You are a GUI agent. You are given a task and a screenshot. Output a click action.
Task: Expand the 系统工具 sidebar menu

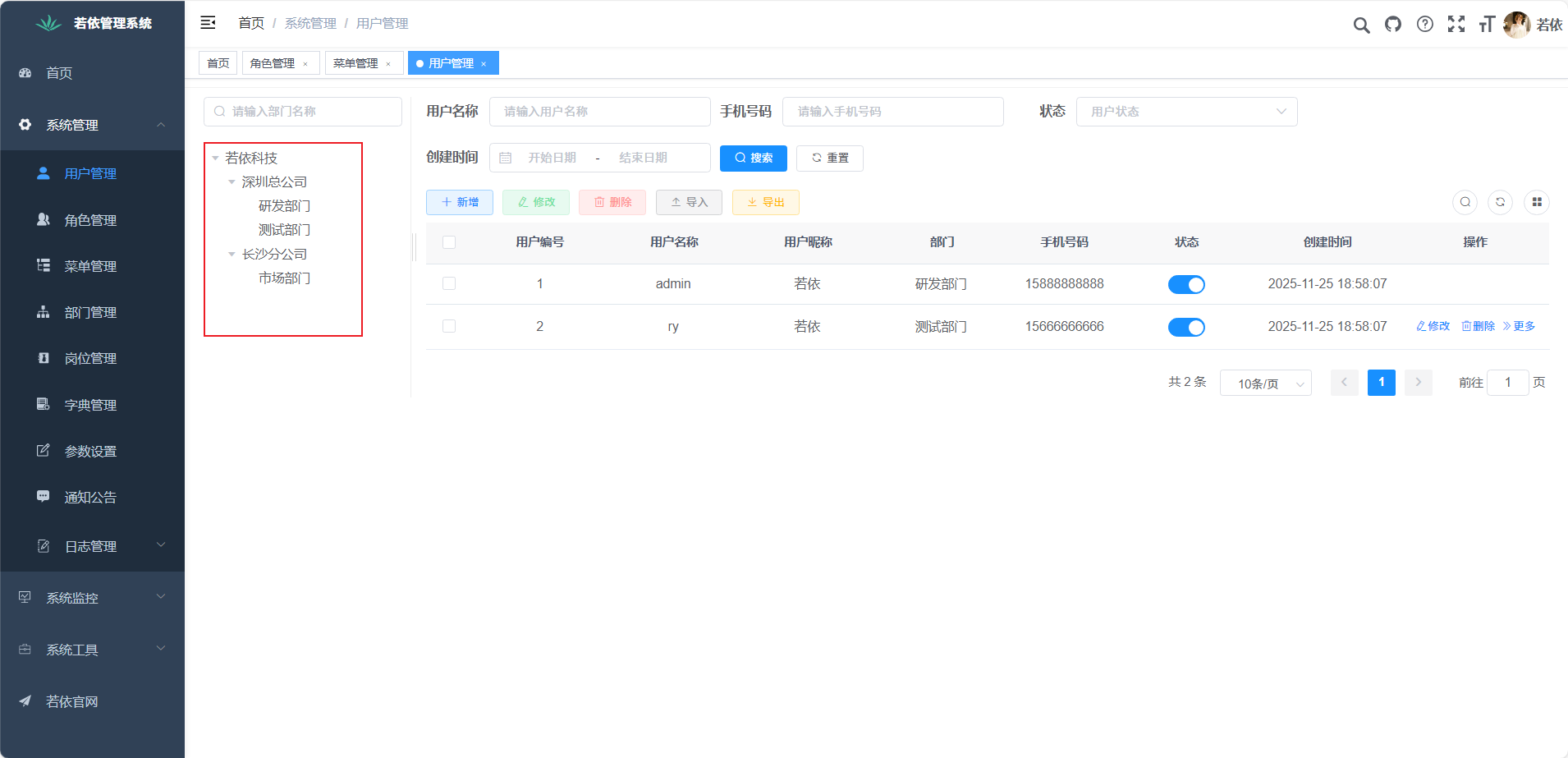tap(92, 650)
